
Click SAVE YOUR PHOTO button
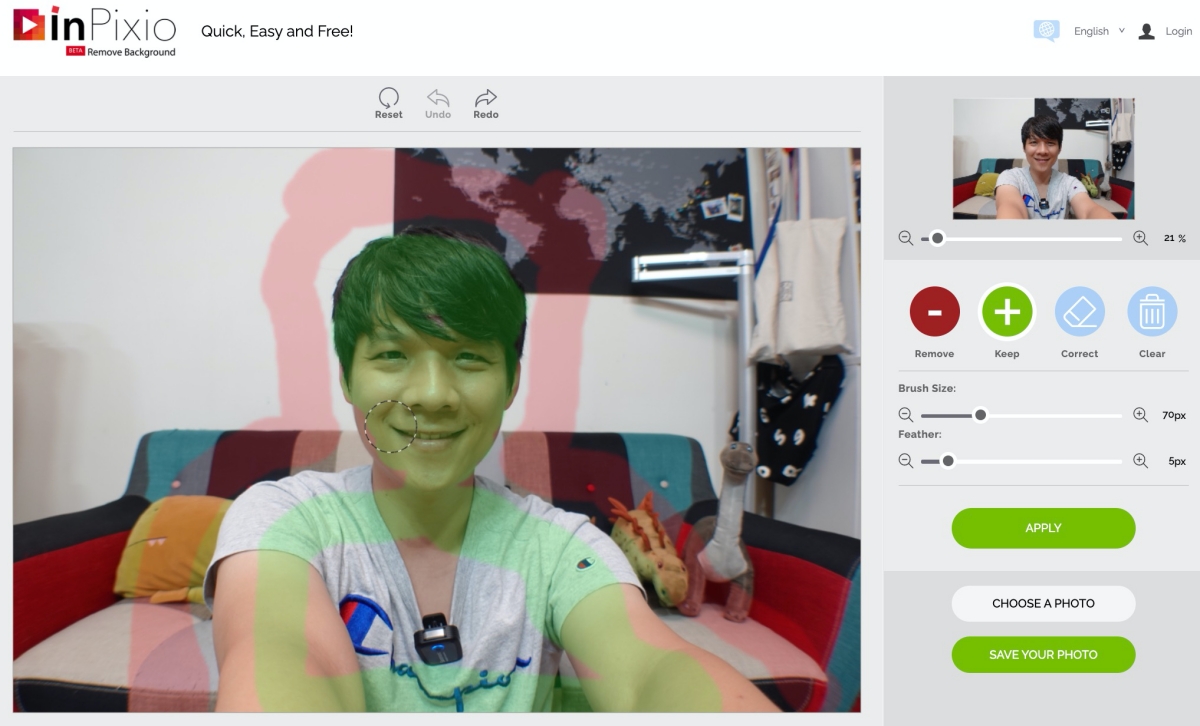1043,655
